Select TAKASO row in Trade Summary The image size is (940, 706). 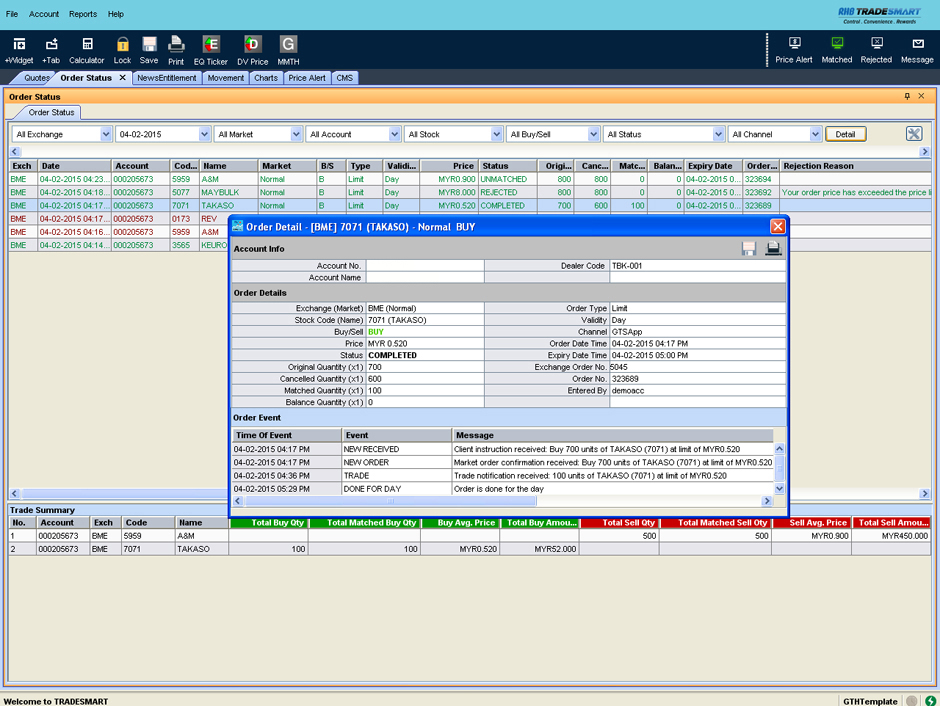(x=469, y=549)
